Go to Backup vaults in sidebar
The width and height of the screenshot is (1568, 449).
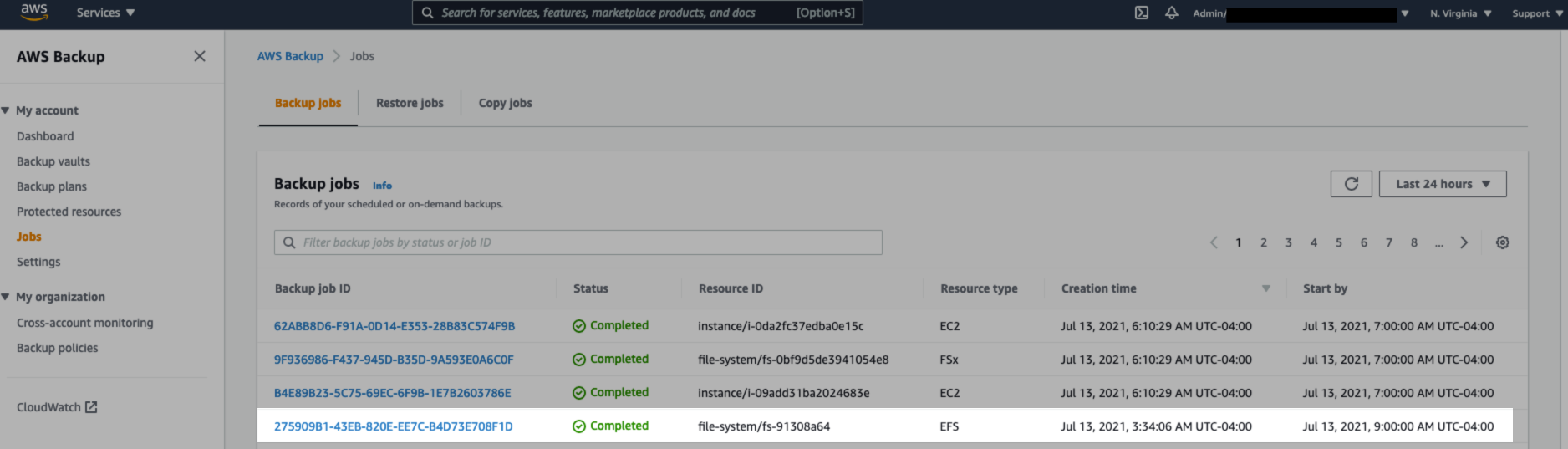pos(53,161)
